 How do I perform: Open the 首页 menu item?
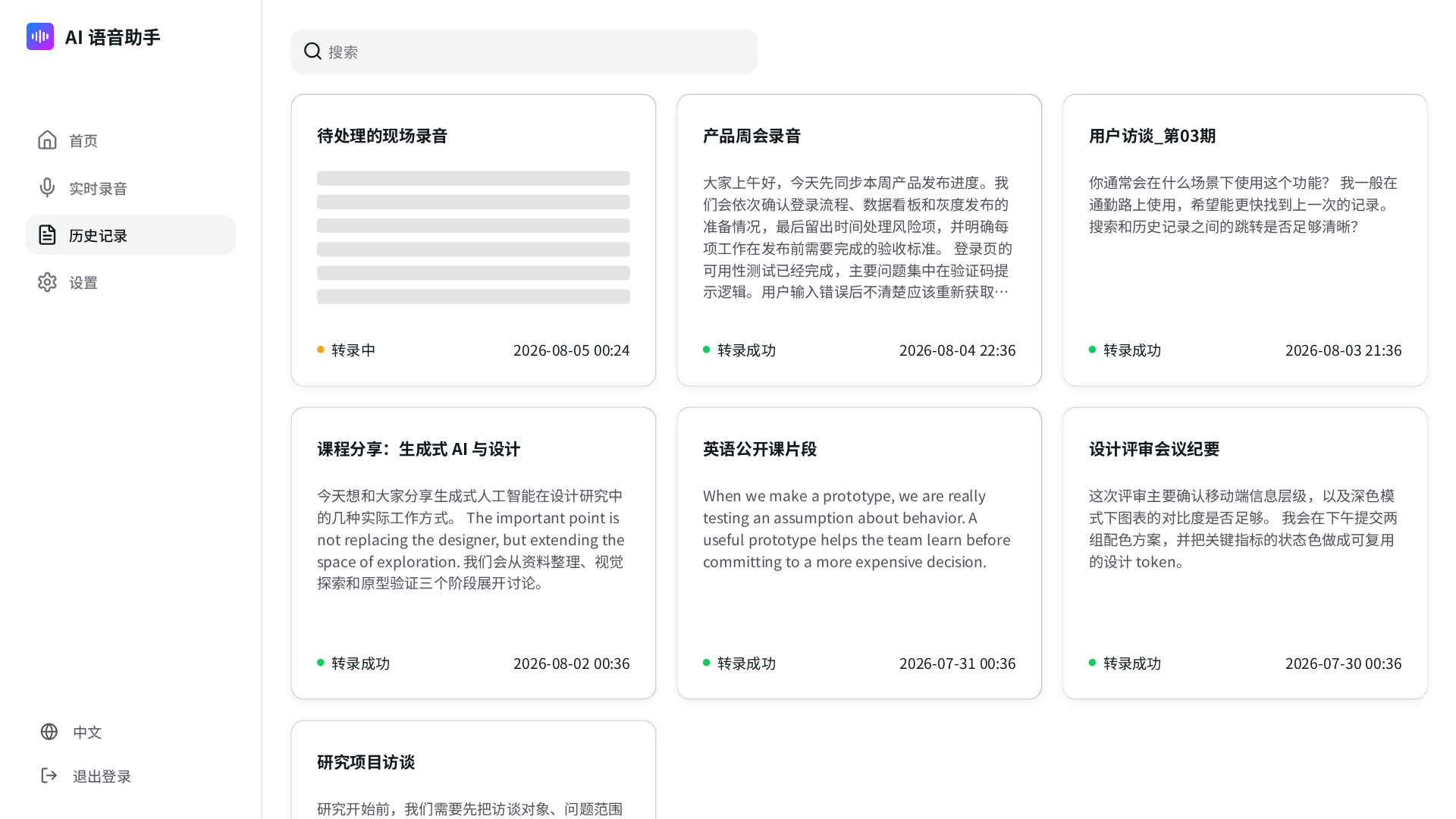tap(130, 140)
